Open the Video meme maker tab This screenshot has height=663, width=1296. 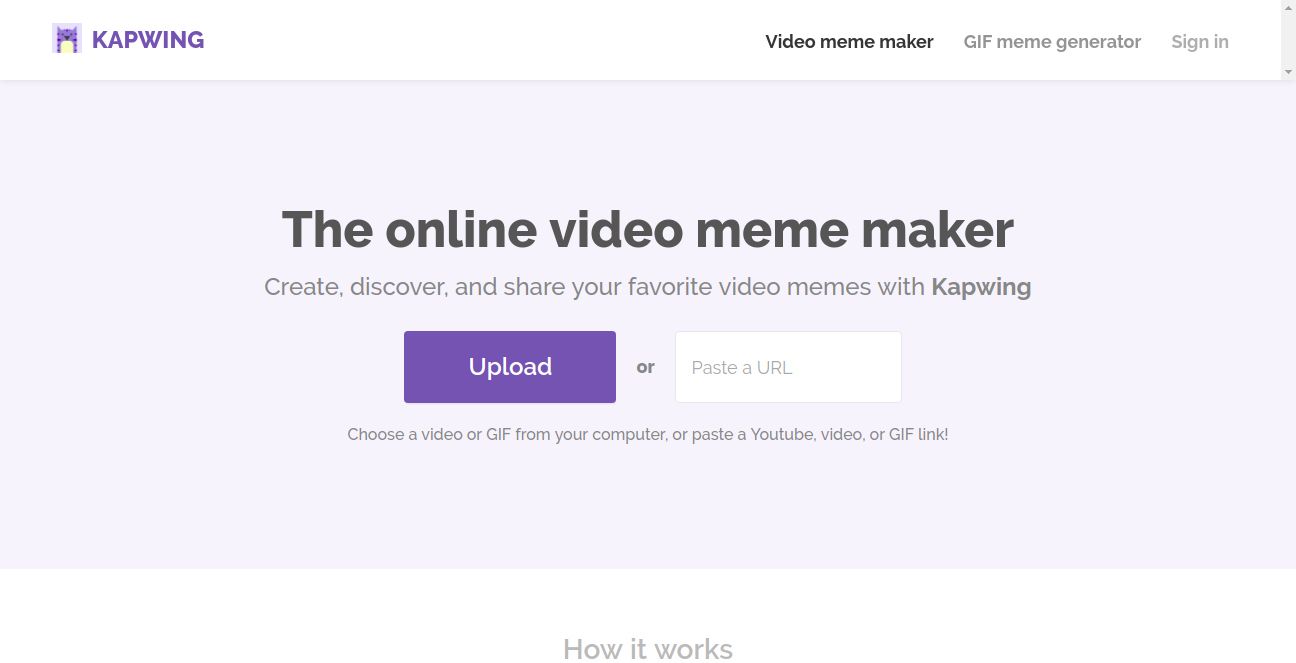(849, 42)
